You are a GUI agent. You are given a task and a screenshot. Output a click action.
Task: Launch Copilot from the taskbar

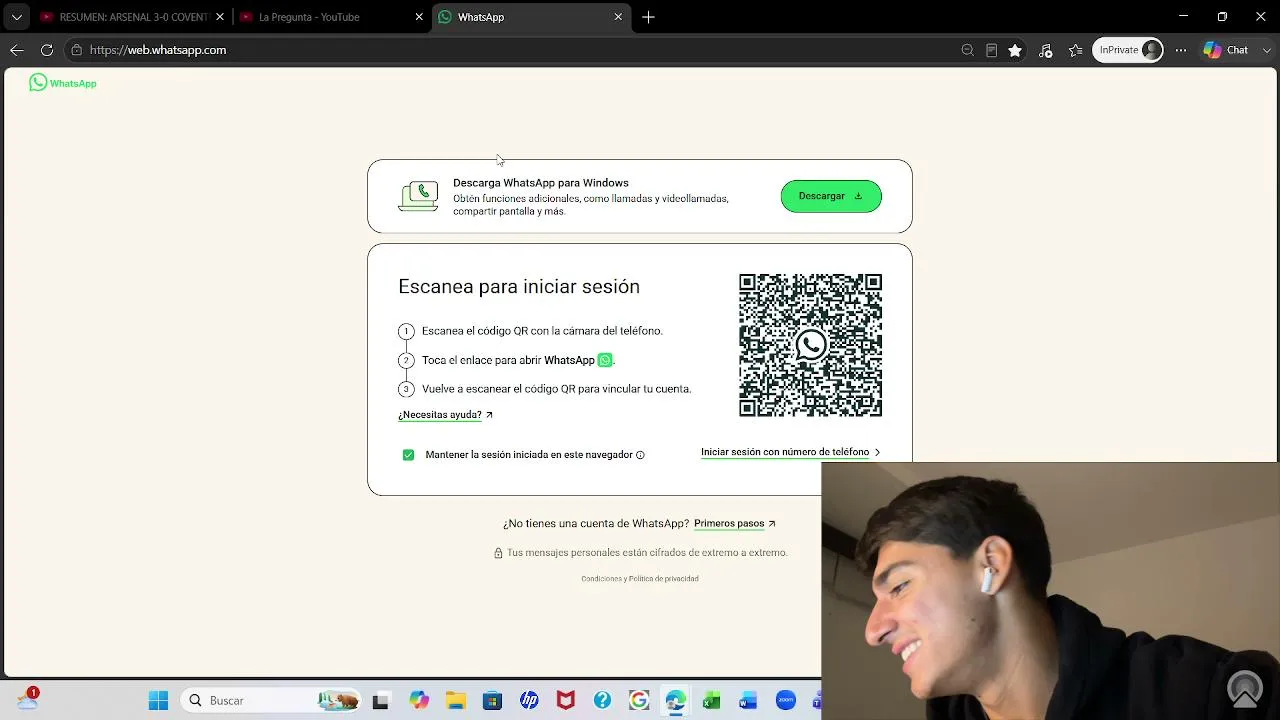tap(418, 701)
